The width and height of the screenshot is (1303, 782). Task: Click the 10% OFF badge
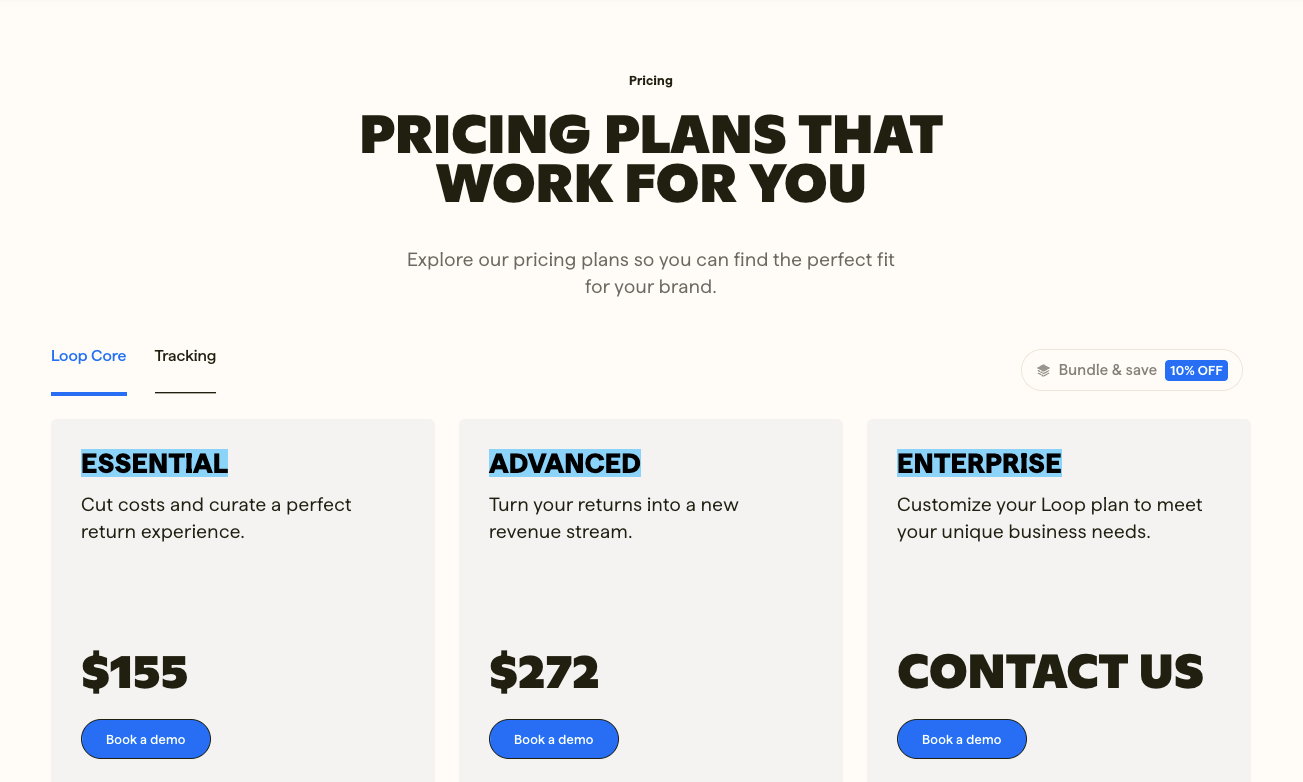coord(1196,370)
